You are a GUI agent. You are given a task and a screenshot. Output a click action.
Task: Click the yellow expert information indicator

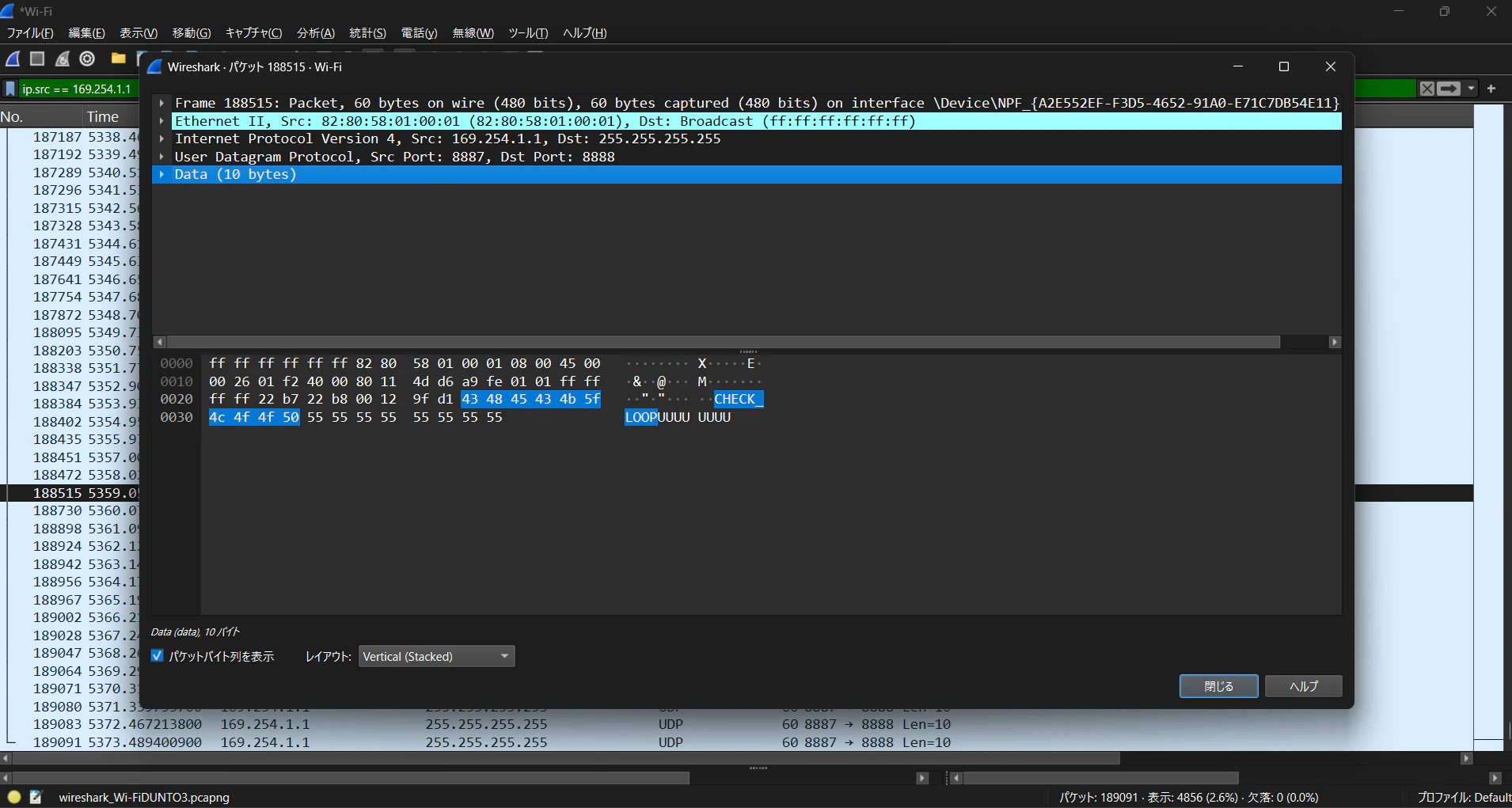[x=14, y=797]
